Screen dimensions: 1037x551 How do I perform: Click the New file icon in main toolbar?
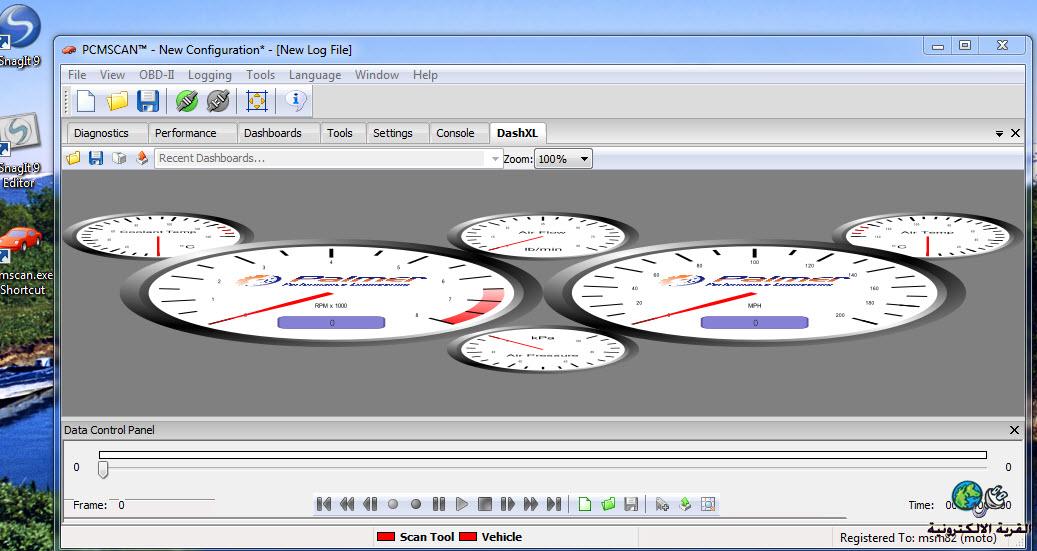[86, 101]
